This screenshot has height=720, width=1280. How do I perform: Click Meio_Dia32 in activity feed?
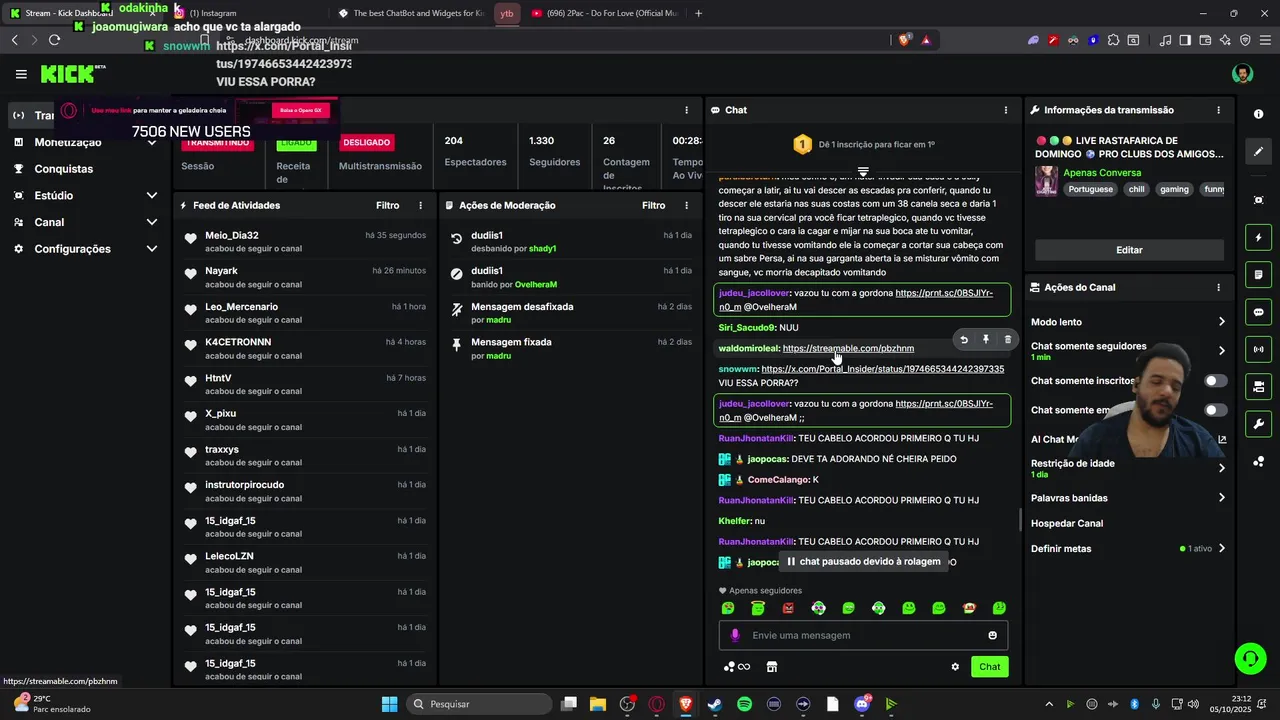click(232, 235)
